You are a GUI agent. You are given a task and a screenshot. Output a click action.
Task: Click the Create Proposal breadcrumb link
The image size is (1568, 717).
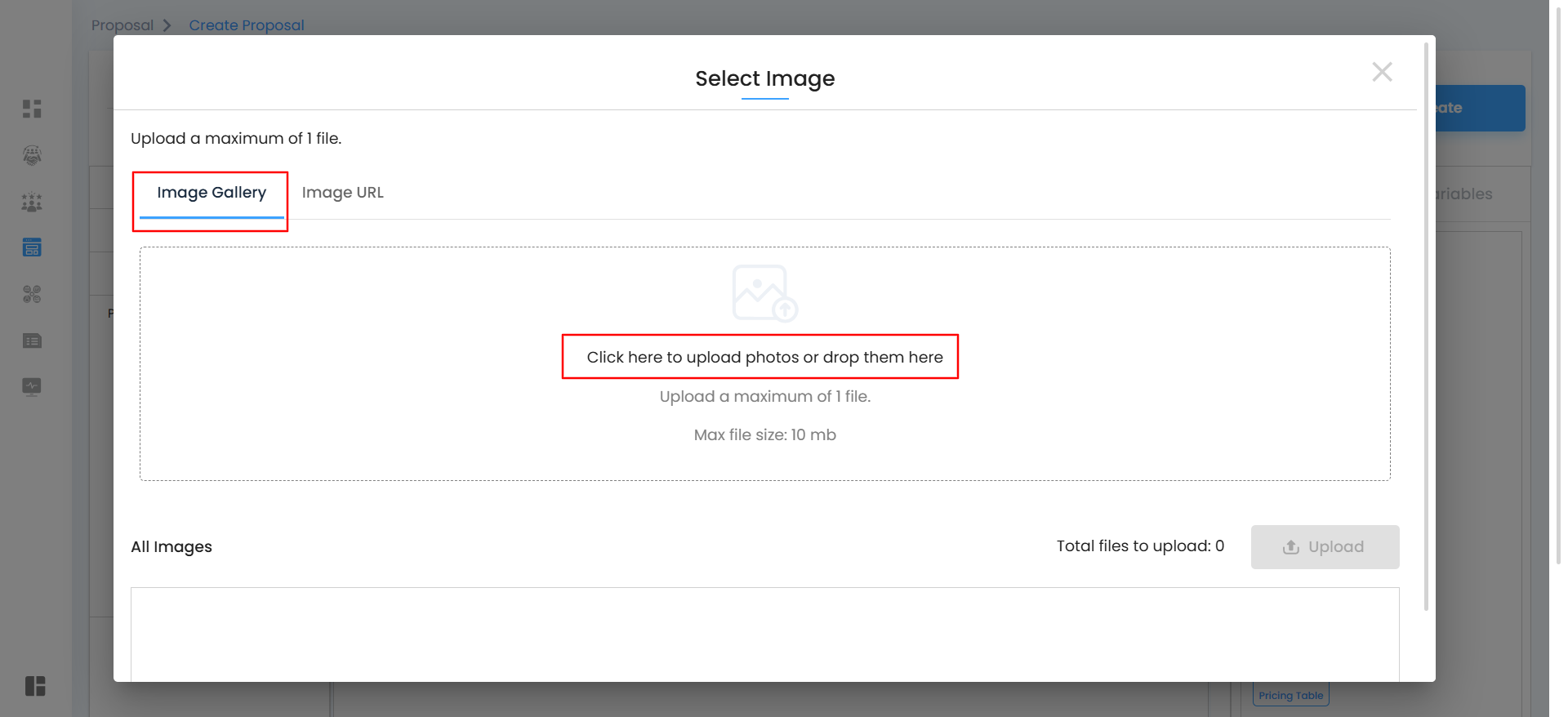(x=246, y=25)
